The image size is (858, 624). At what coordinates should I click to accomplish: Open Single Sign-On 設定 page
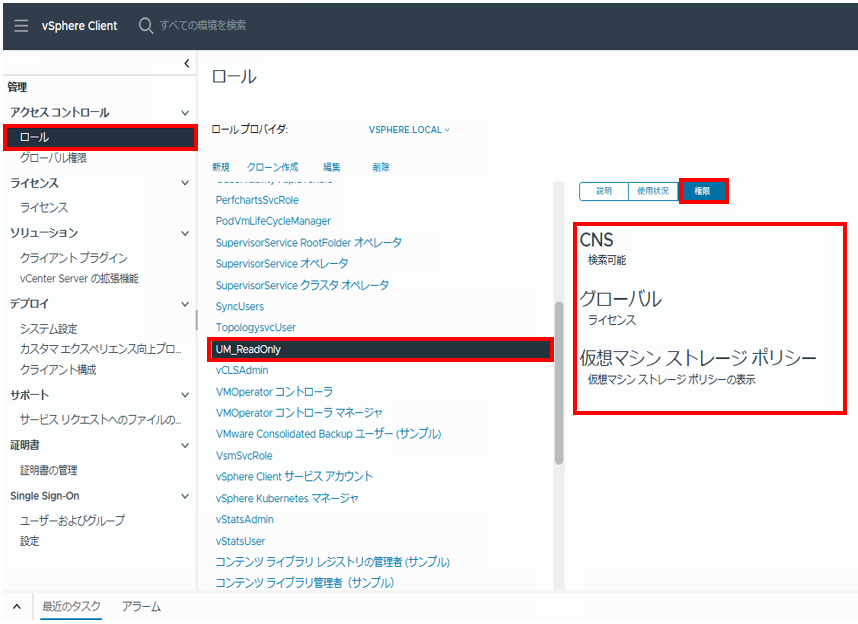[x=30, y=541]
